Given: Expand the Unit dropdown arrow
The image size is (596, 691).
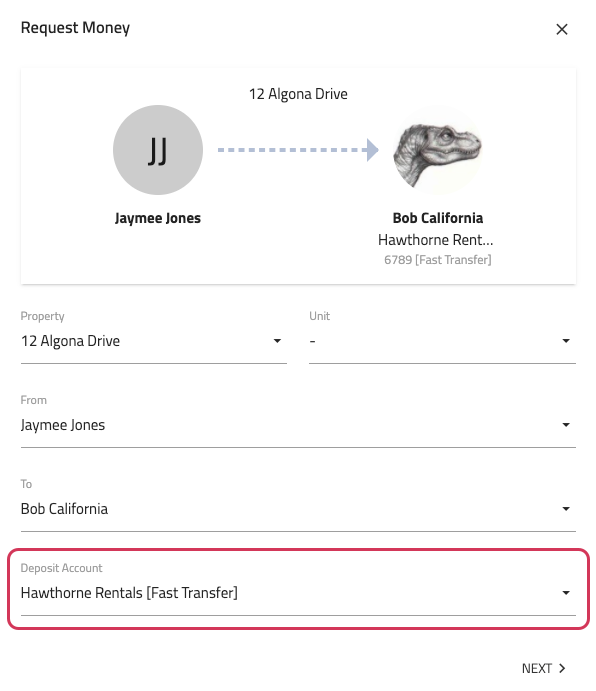Looking at the screenshot, I should pyautogui.click(x=566, y=341).
